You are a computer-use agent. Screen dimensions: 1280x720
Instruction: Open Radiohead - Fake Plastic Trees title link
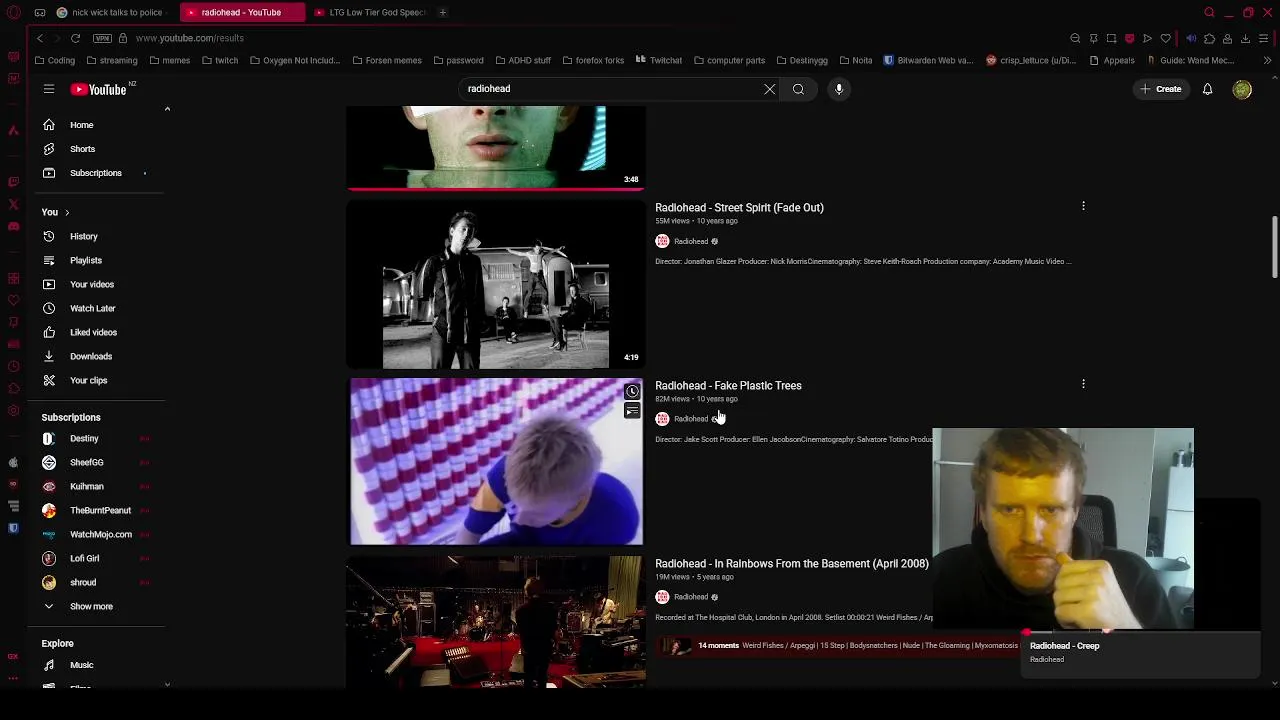[x=728, y=386]
